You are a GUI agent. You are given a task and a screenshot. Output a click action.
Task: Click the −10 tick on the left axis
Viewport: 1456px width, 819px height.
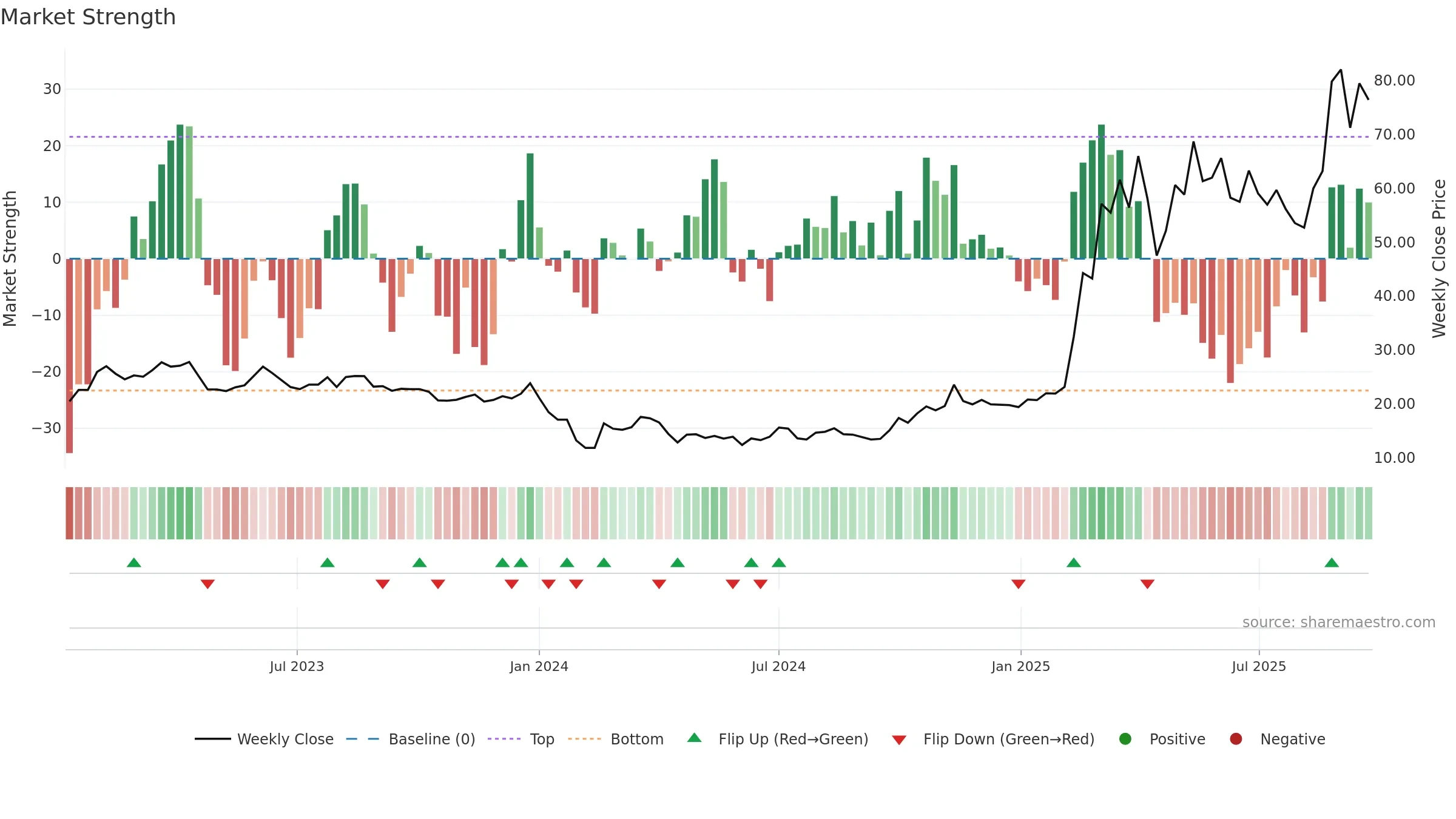pos(47,315)
